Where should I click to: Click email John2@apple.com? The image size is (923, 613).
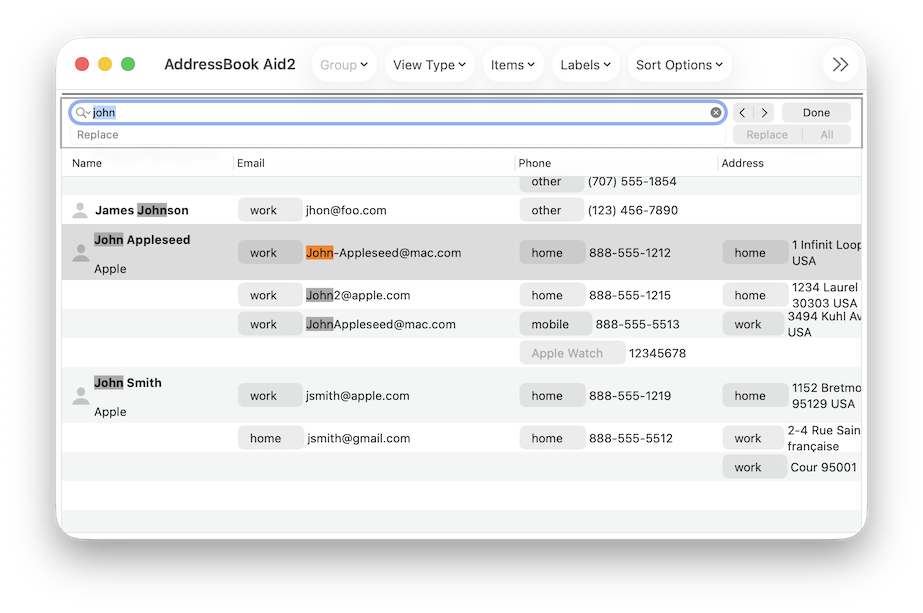point(358,295)
